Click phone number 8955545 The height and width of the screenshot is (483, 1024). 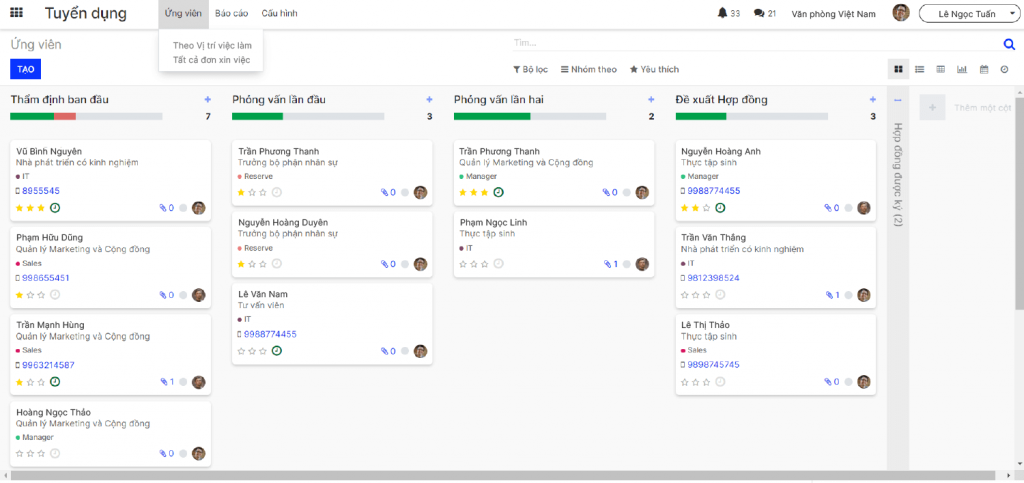40,191
